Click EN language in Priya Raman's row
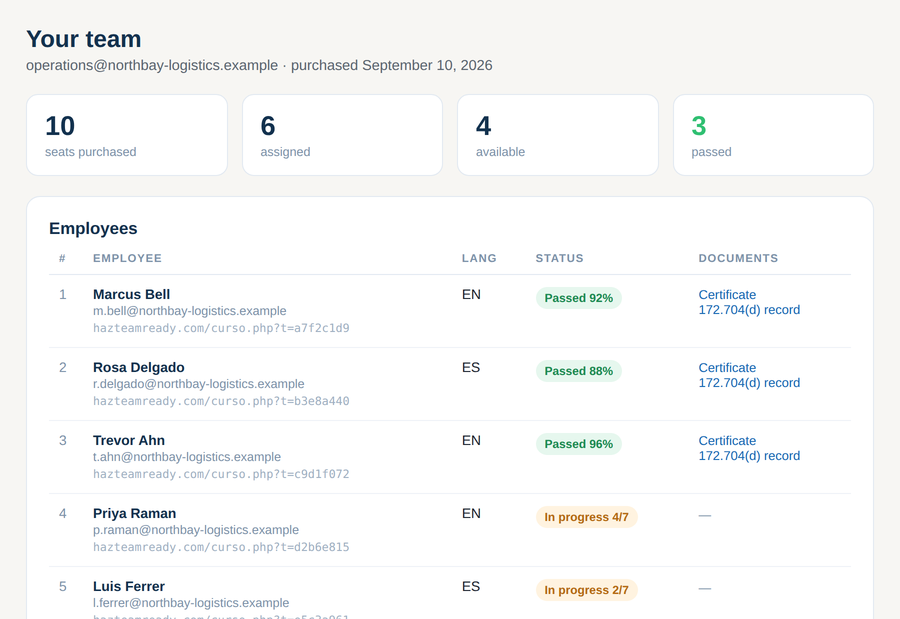Viewport: 900px width, 619px height. point(471,513)
